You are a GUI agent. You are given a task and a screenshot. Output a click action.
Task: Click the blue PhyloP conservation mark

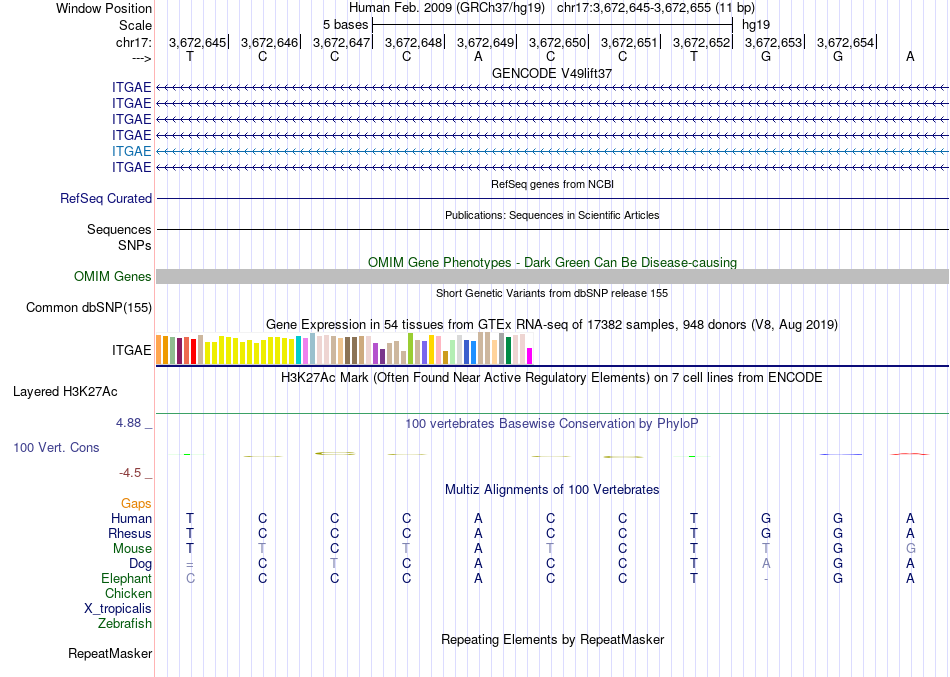coord(841,454)
